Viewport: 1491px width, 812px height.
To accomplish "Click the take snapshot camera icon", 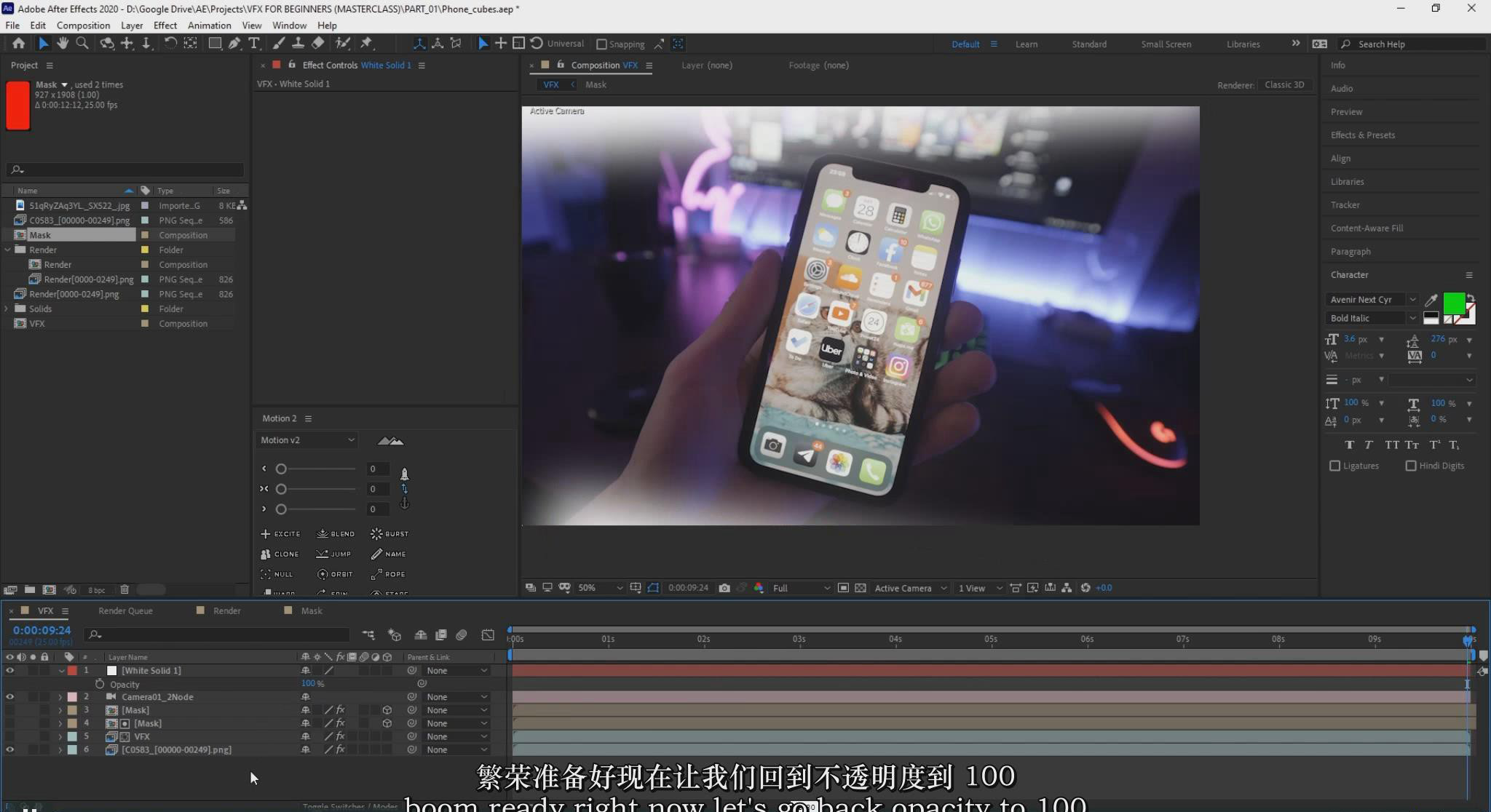I will 724,588.
